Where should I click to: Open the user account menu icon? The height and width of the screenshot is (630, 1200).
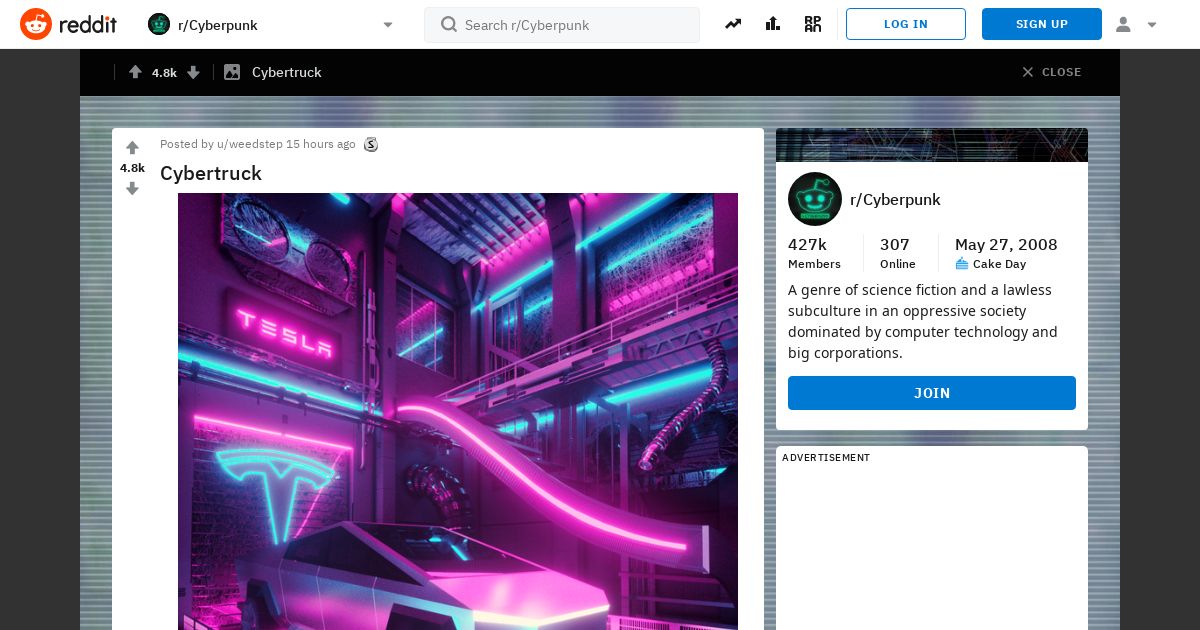click(1123, 24)
